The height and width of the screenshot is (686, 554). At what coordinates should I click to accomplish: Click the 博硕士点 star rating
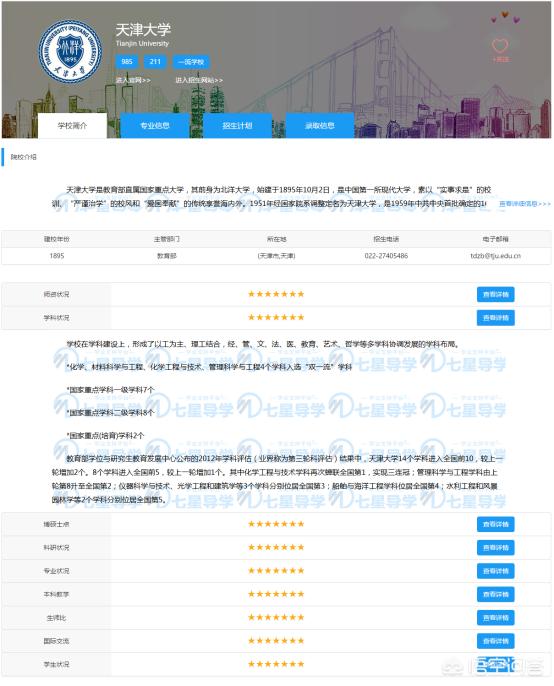(x=276, y=524)
